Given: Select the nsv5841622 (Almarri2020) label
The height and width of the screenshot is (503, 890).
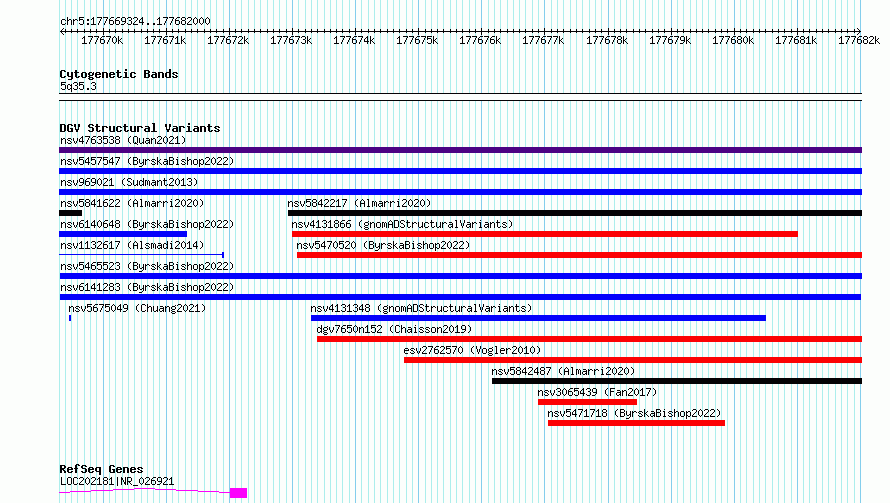Looking at the screenshot, I should click(x=132, y=203).
